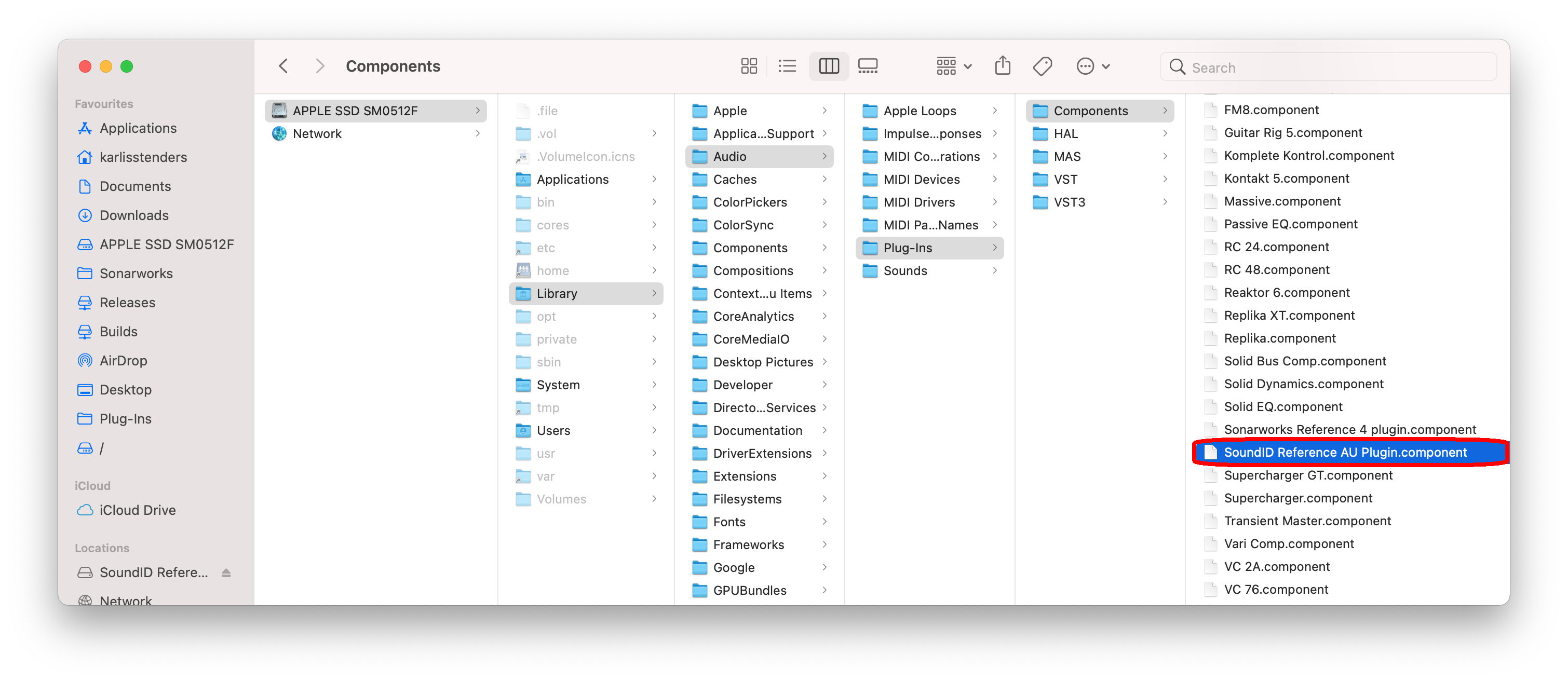Viewport: 1568px width, 682px height.
Task: Open the karlisstenders home folder
Action: pos(143,158)
